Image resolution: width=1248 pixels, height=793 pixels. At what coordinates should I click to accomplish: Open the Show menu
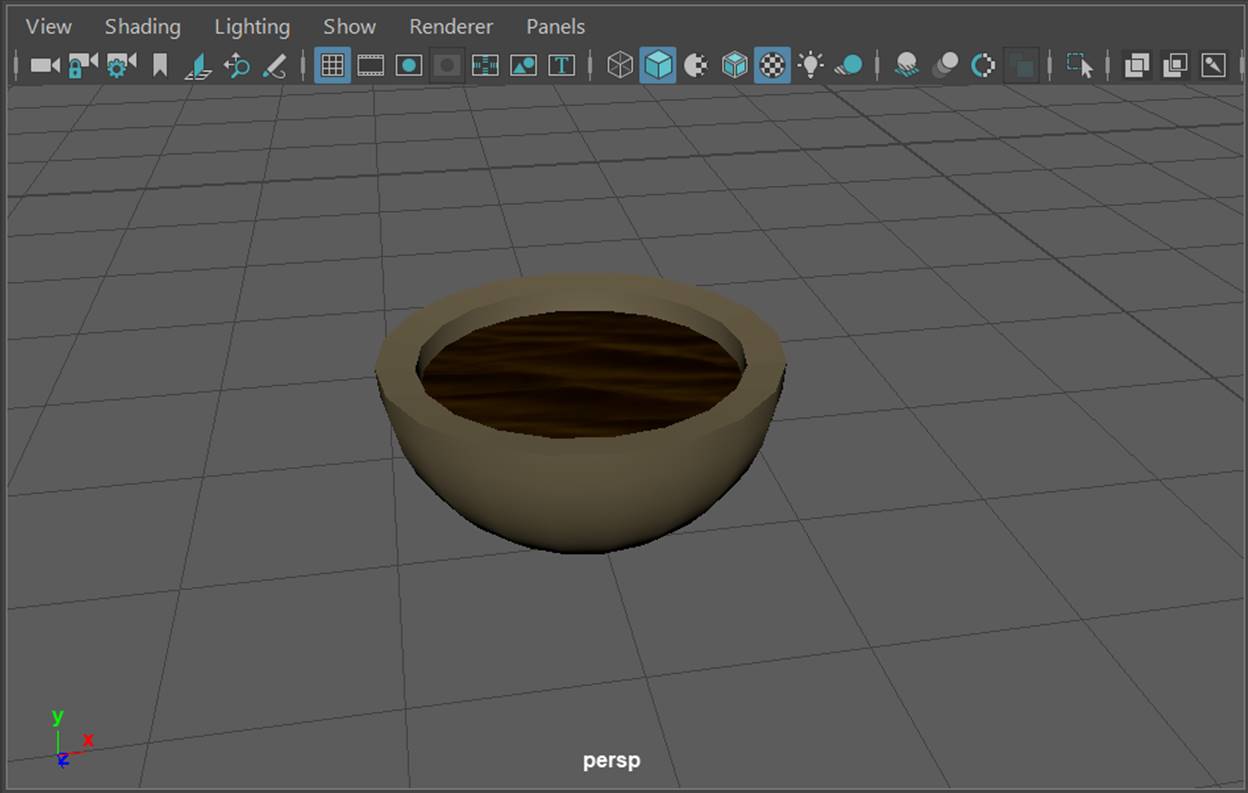tap(349, 27)
